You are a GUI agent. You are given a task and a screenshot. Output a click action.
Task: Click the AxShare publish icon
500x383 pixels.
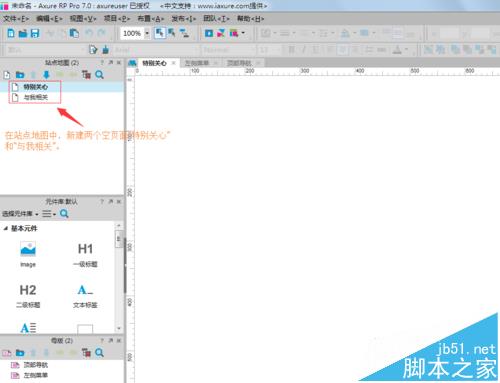coord(221,33)
